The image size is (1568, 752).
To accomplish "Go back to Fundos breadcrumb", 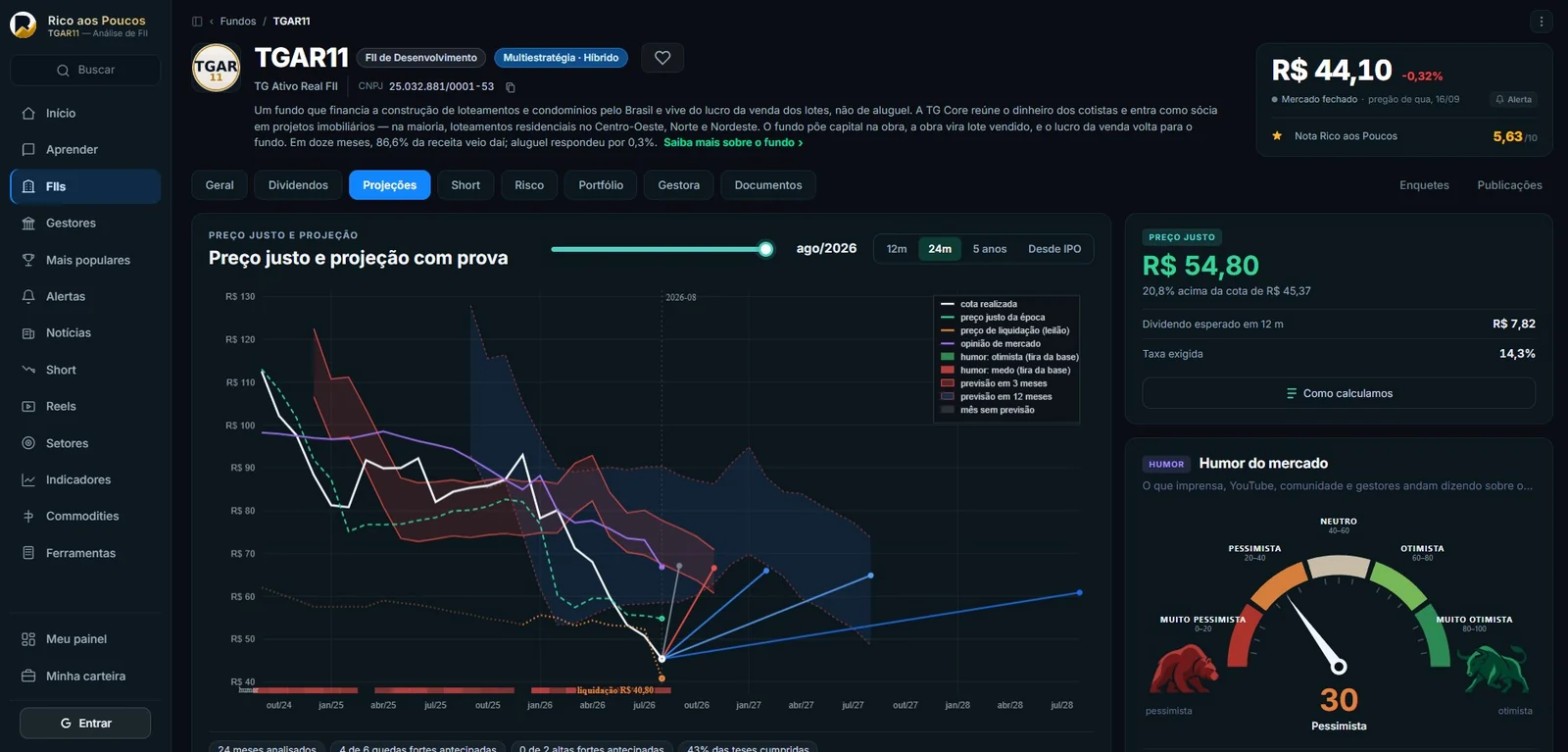I will pos(238,22).
